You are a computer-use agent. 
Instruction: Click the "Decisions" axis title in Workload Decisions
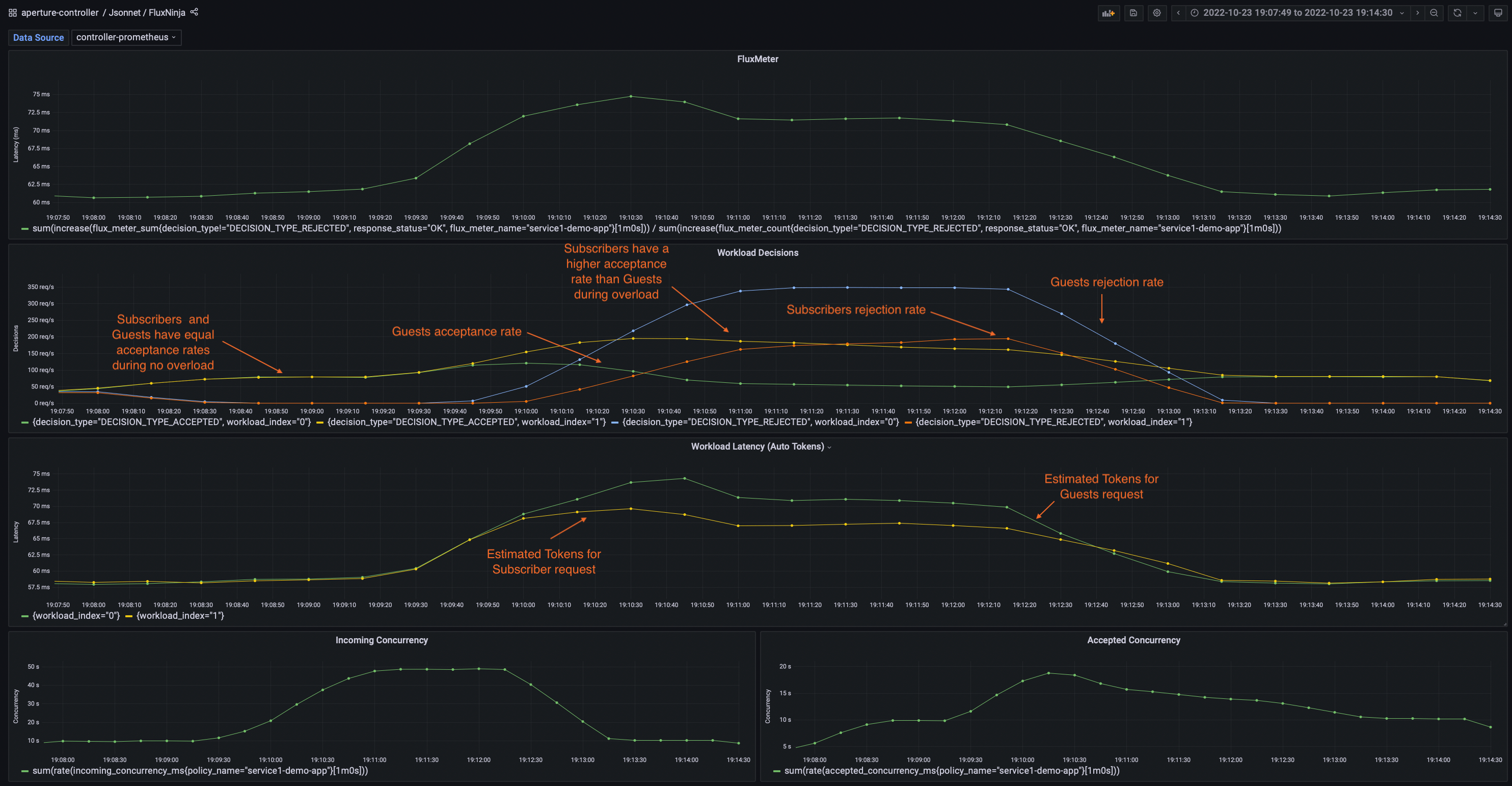point(16,338)
